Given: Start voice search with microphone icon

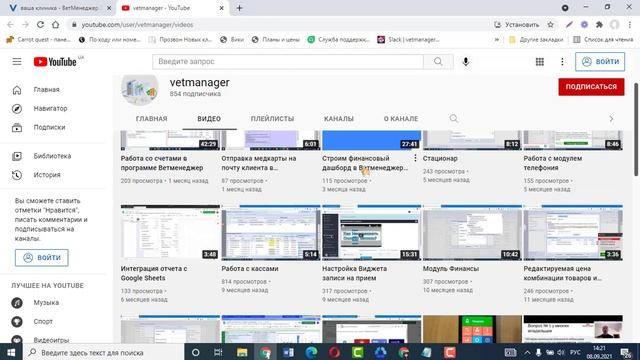Looking at the screenshot, I should tap(466, 62).
